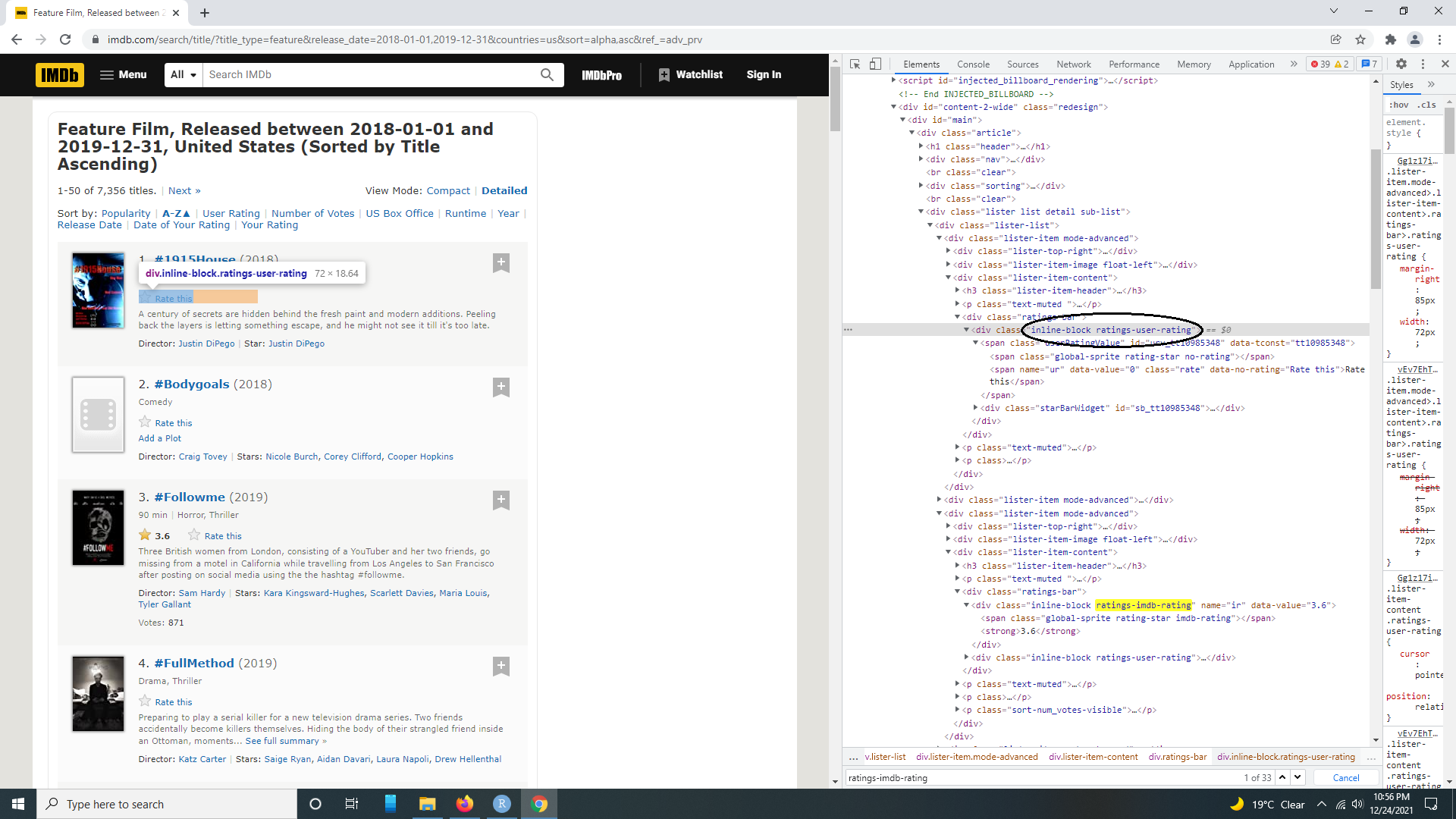Image resolution: width=1456 pixels, height=819 pixels.
Task: Bookmark this page with star icon
Action: 1360,39
